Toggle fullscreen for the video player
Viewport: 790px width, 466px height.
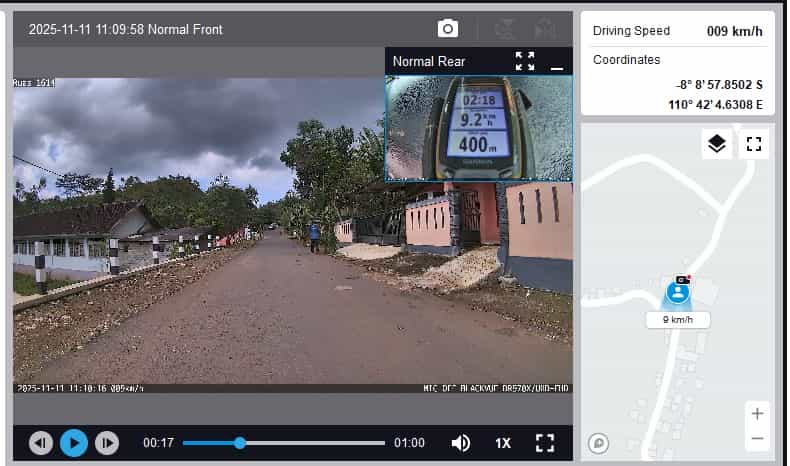pos(545,442)
